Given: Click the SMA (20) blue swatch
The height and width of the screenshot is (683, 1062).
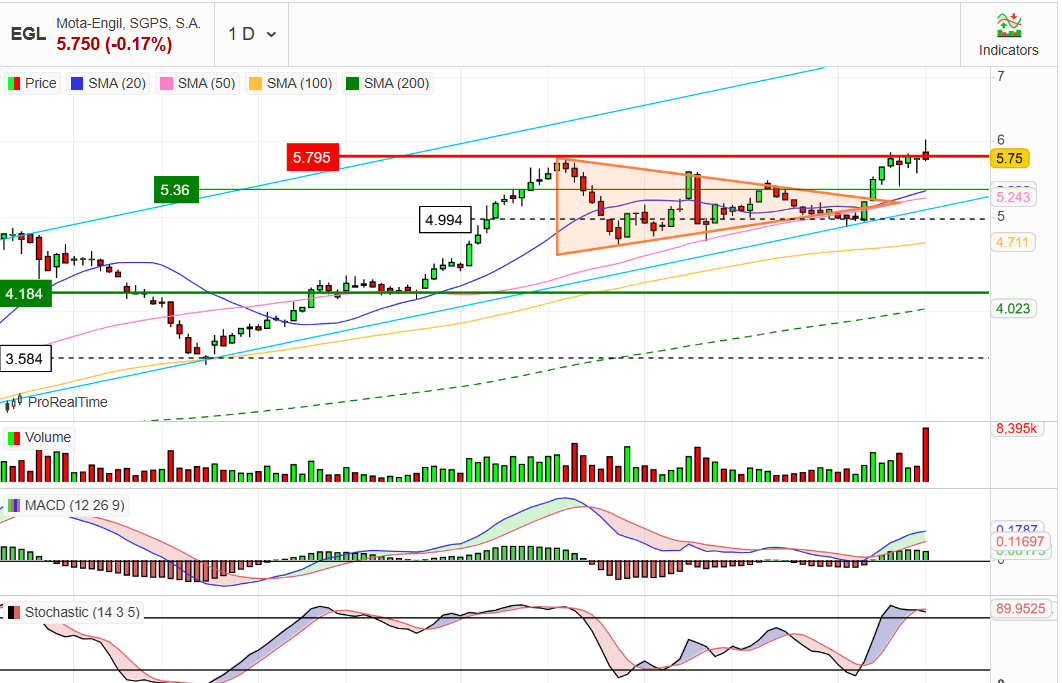Looking at the screenshot, I should [77, 83].
